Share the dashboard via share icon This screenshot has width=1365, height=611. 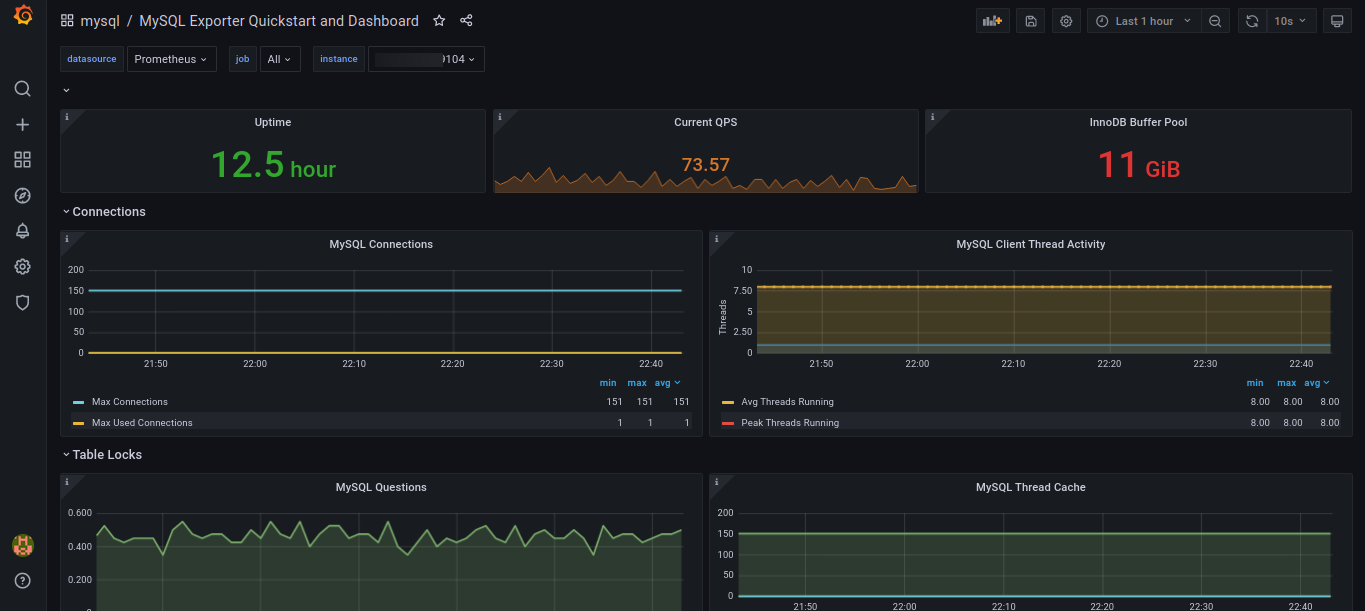click(x=466, y=20)
